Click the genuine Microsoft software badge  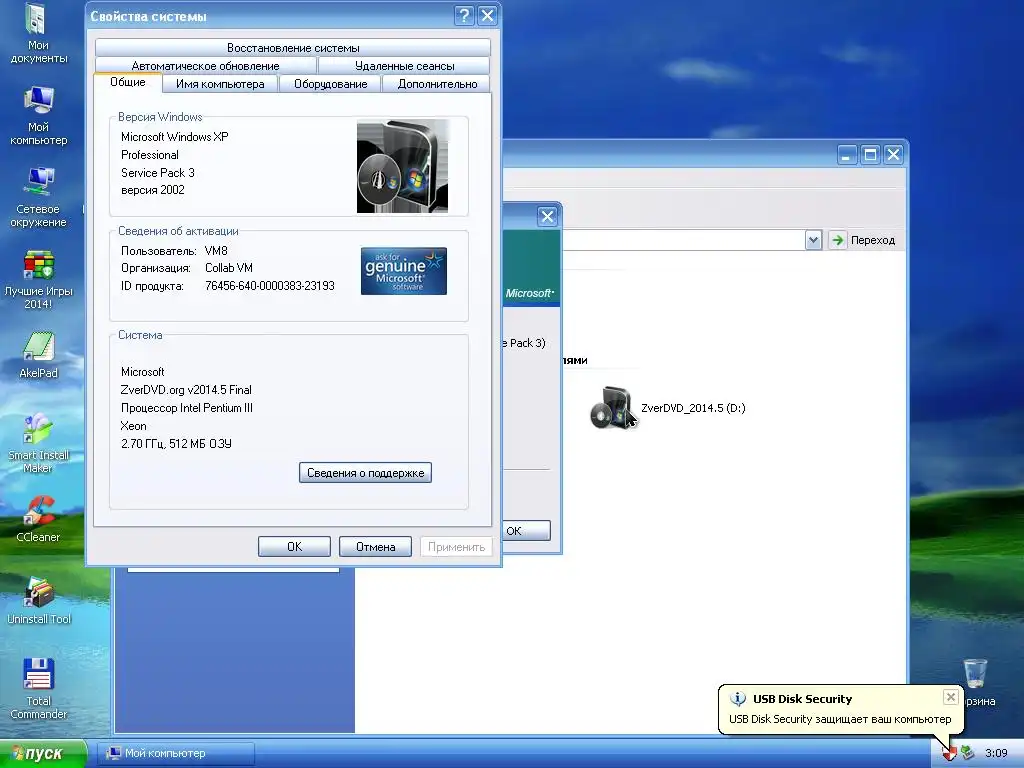click(x=404, y=271)
